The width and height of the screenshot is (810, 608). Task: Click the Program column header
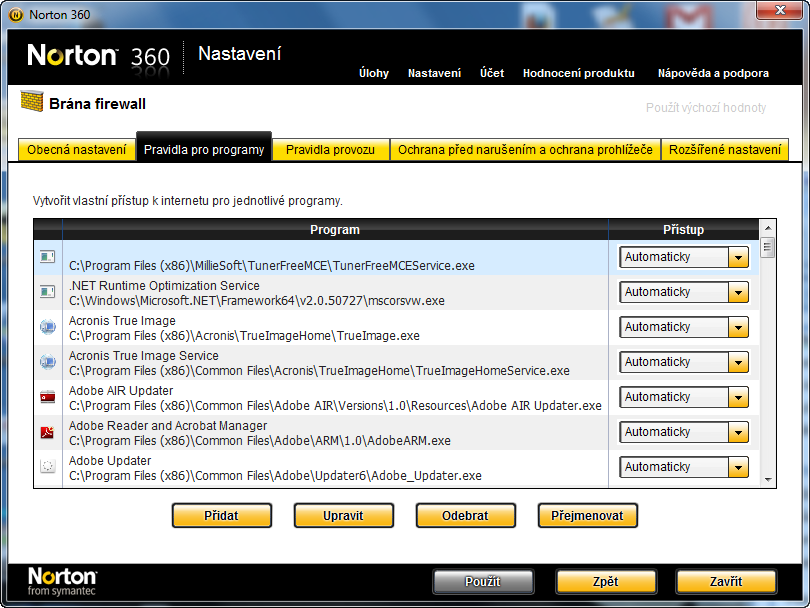point(335,230)
